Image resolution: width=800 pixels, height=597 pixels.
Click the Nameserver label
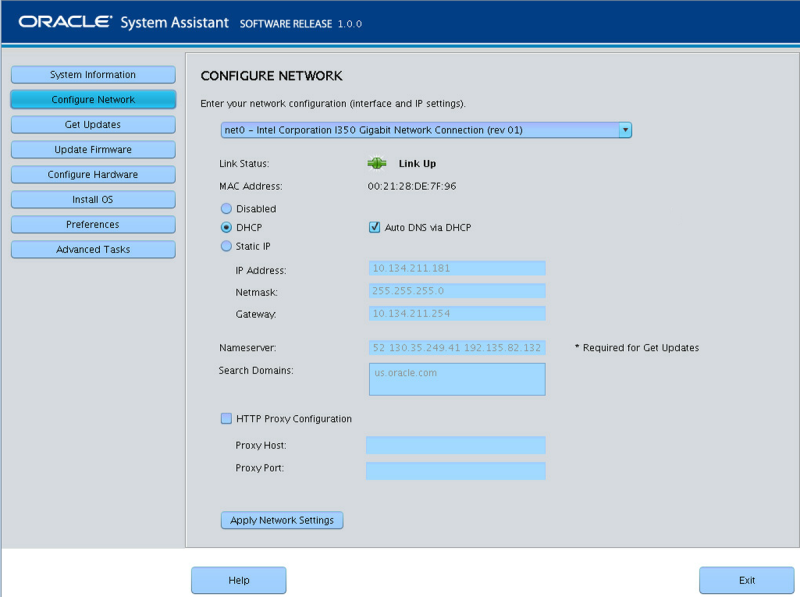(x=247, y=348)
